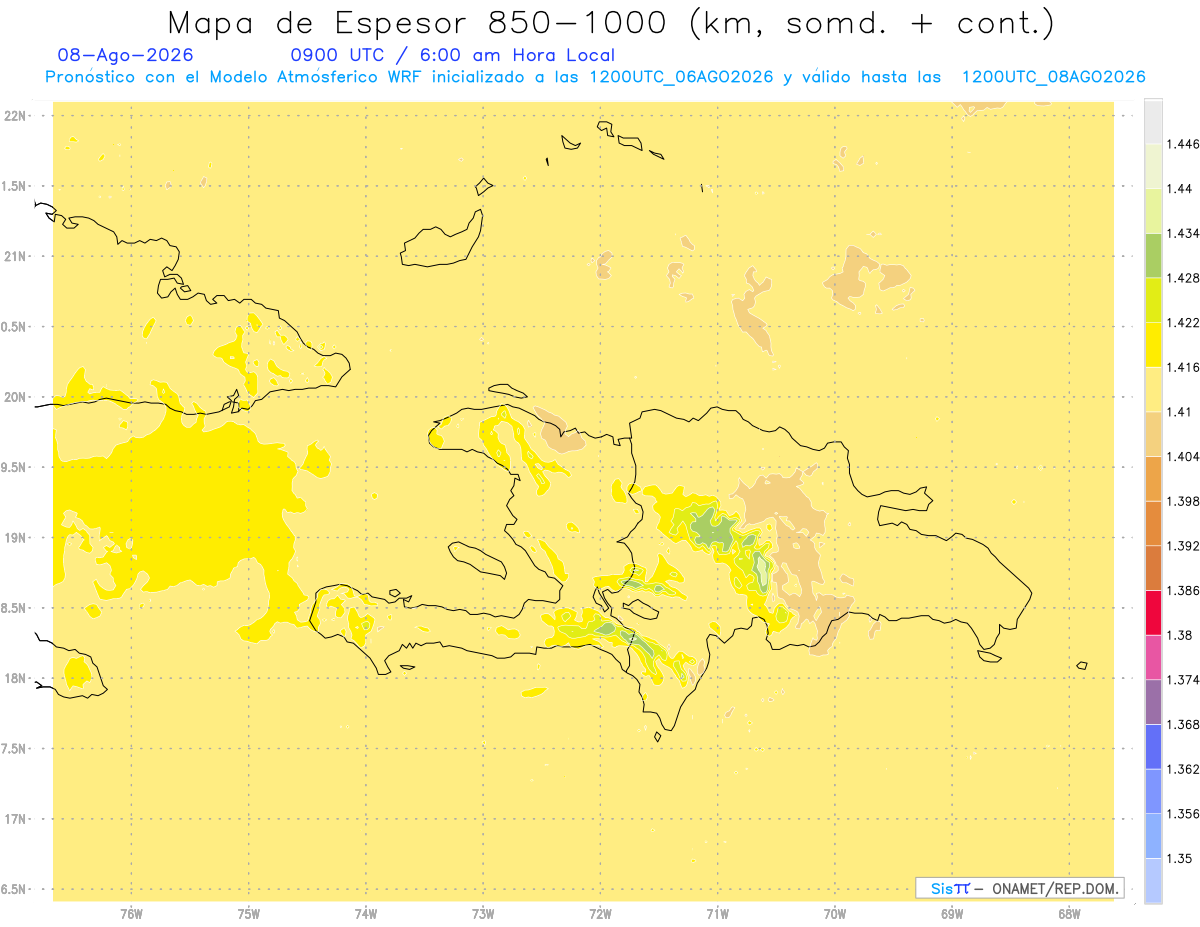The height and width of the screenshot is (927, 1200).
Task: Click the longitude axis label 70W
Action: click(835, 914)
